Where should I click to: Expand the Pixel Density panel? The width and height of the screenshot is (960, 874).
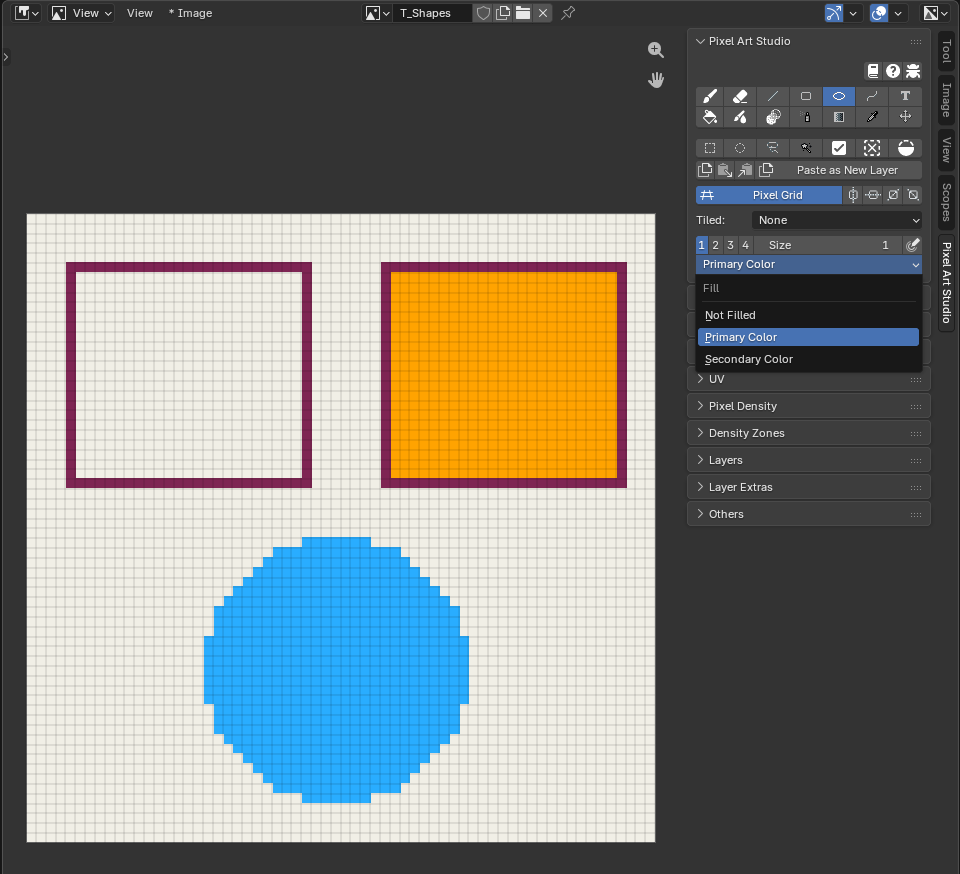(x=809, y=406)
